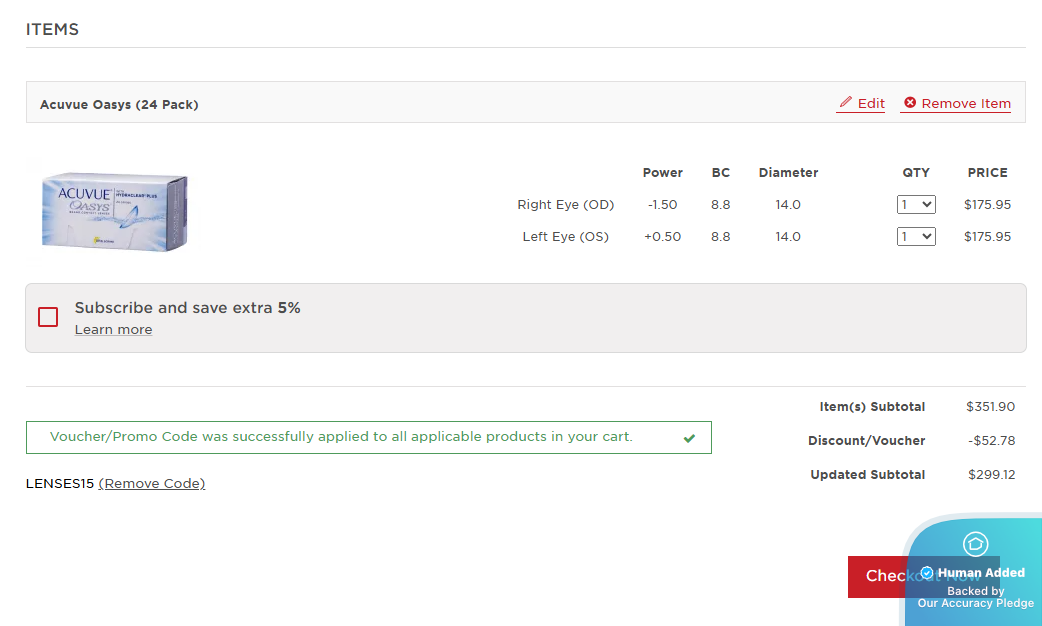Open the Right Eye (OD) quantity dropdown
Viewport: 1042px width, 626px height.
click(915, 204)
